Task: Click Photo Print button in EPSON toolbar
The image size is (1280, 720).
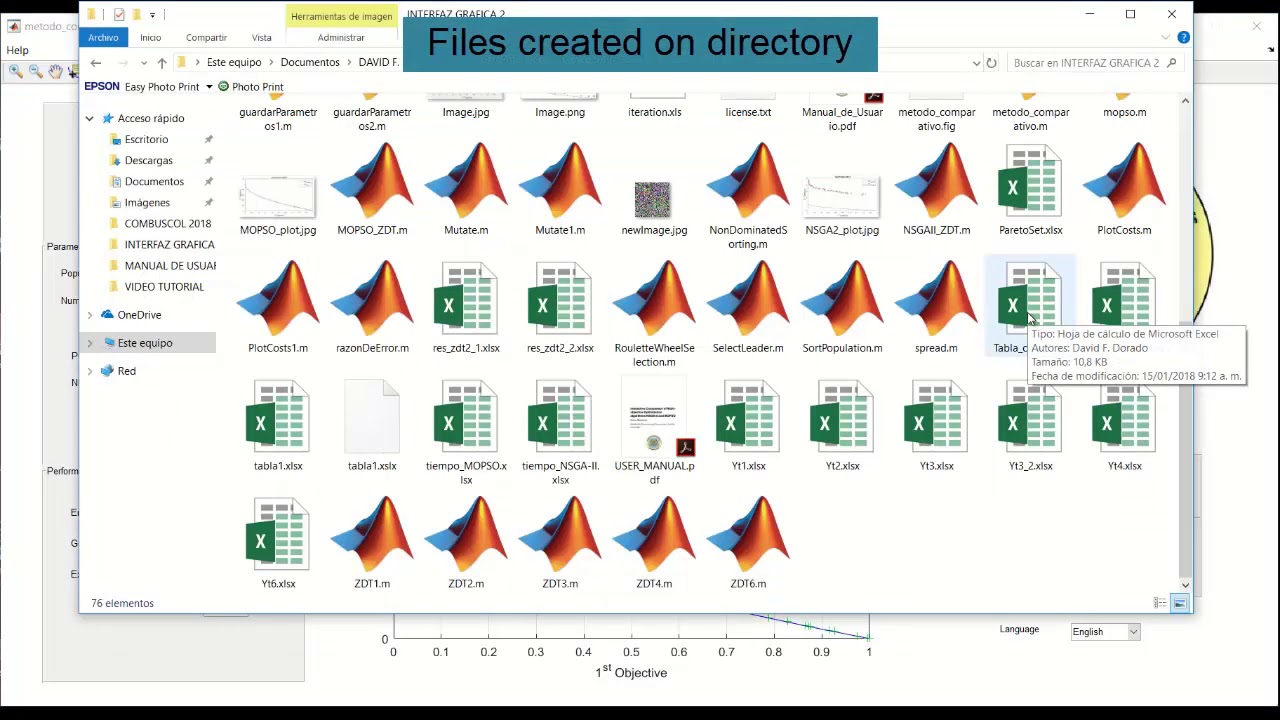Action: click(x=250, y=87)
